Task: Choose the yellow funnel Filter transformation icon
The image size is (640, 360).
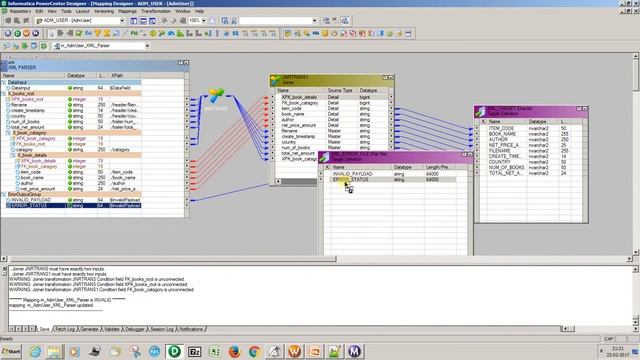Action: 98,33
